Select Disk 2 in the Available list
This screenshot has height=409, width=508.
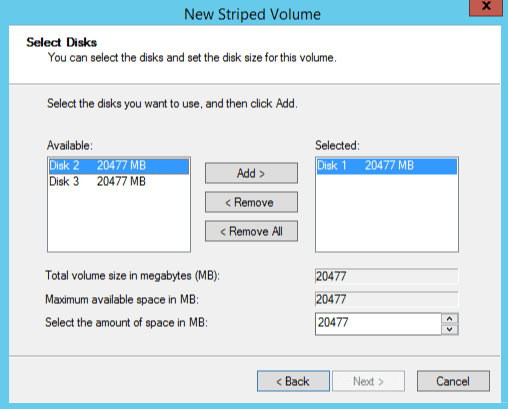(119, 166)
